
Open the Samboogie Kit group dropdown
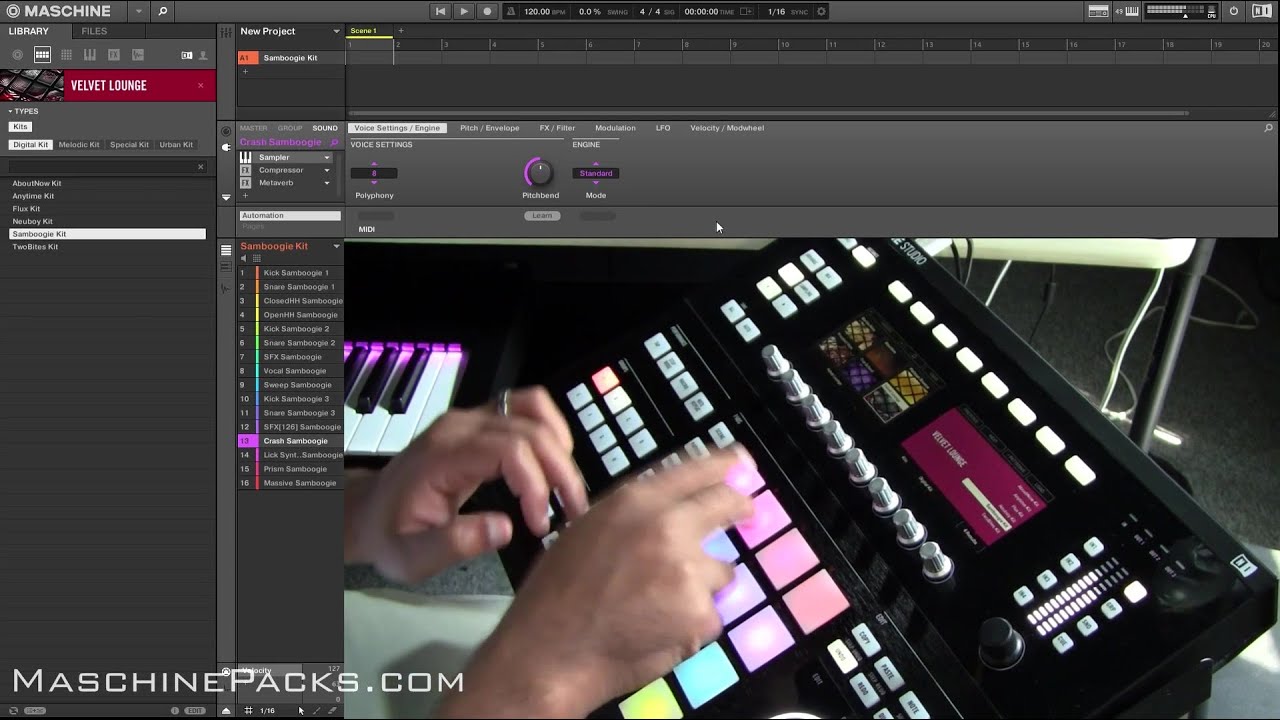tap(337, 246)
